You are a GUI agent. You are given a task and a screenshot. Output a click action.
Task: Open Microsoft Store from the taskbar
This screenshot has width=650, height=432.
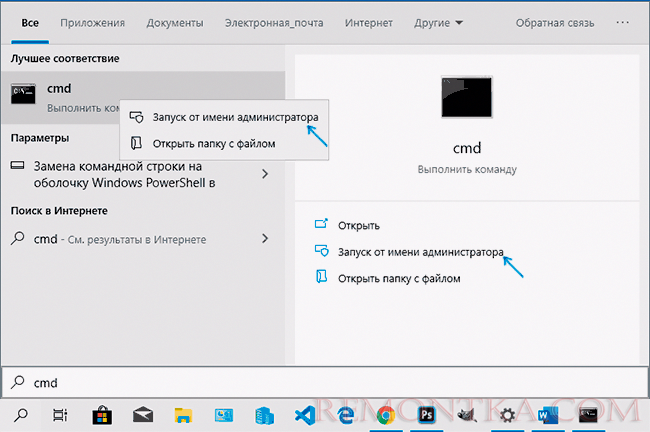(103, 415)
